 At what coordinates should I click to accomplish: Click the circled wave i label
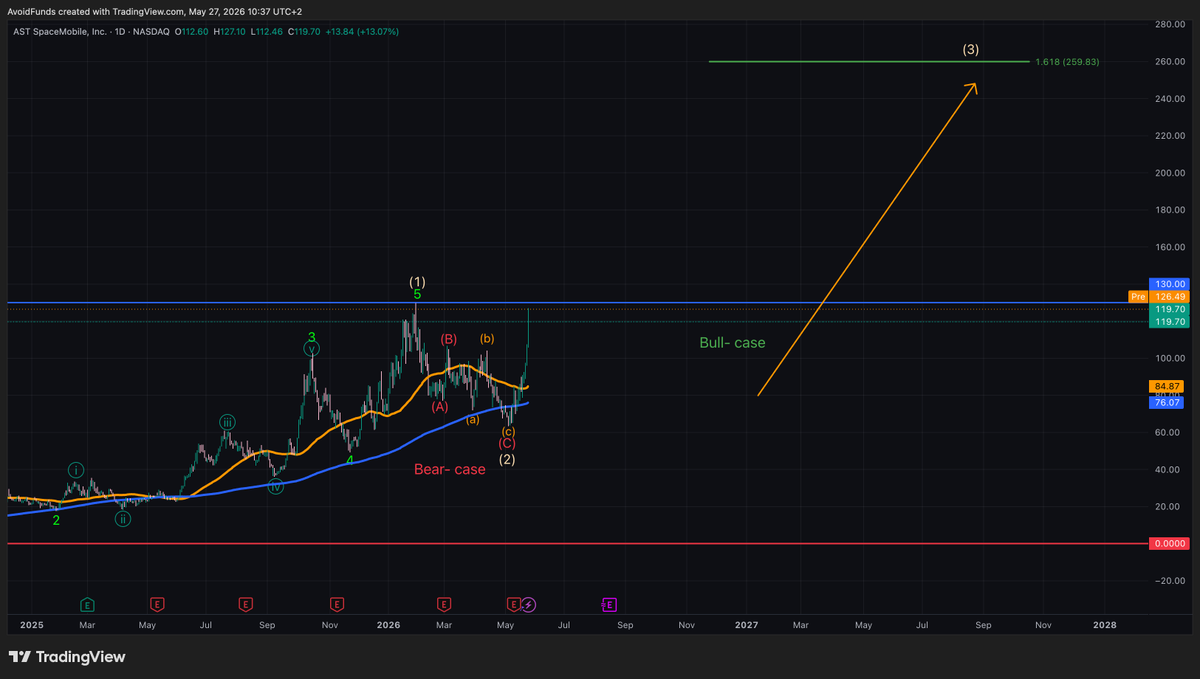[x=77, y=469]
